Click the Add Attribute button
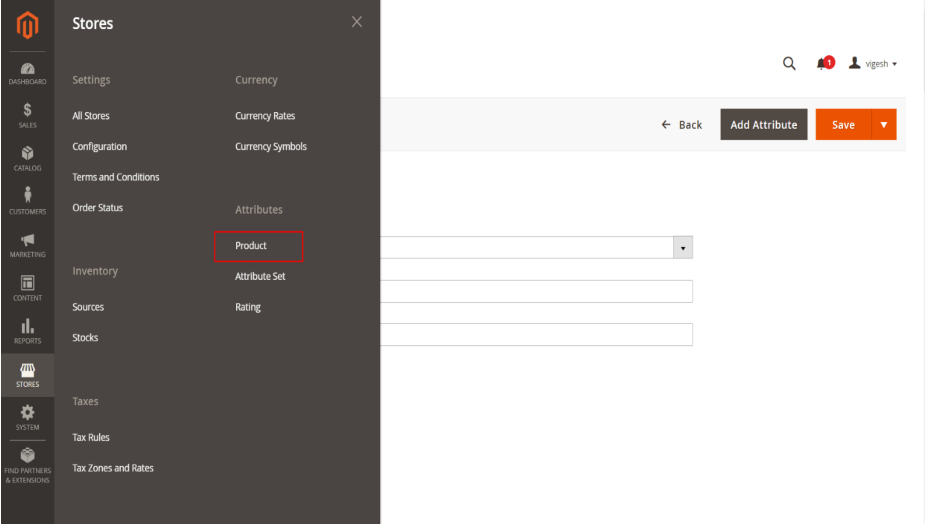Screen dimensions: 925x525 763,125
